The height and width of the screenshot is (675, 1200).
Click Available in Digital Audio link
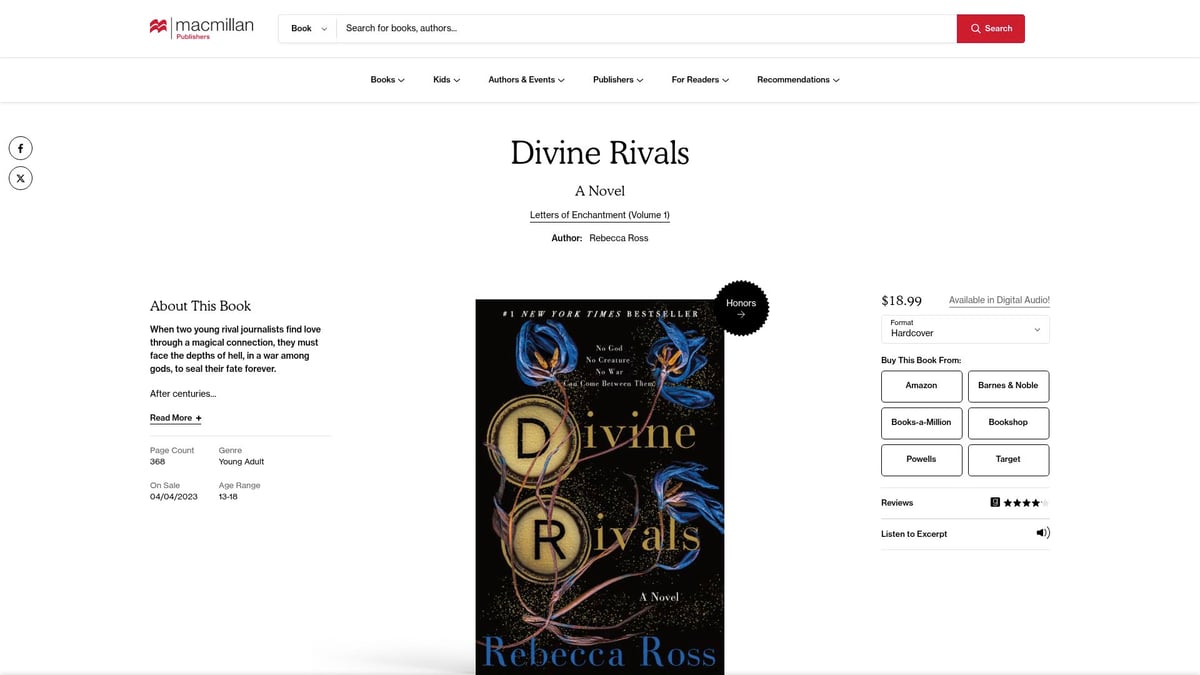998,299
